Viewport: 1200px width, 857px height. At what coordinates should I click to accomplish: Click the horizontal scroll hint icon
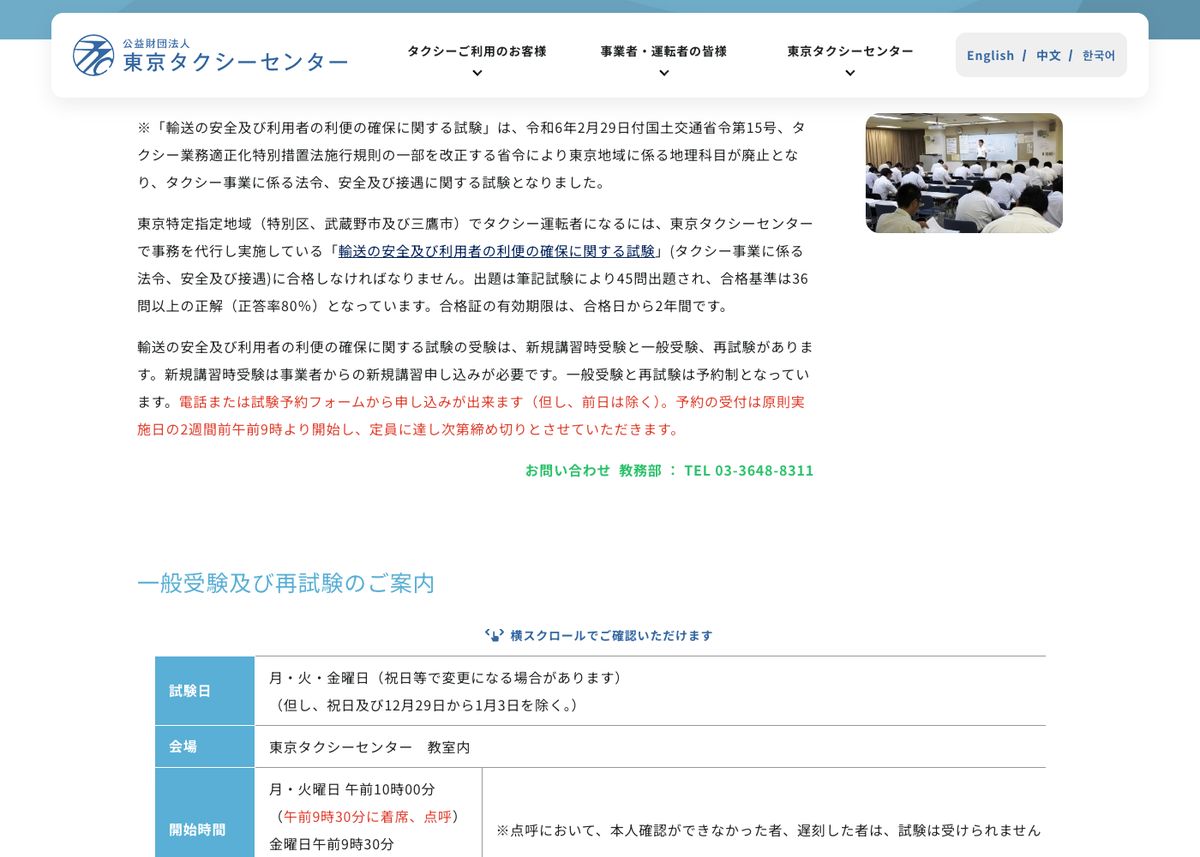pyautogui.click(x=494, y=635)
